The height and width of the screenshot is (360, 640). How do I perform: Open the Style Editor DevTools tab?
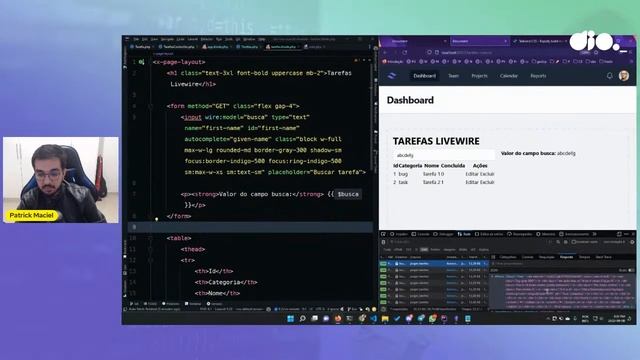(x=489, y=234)
